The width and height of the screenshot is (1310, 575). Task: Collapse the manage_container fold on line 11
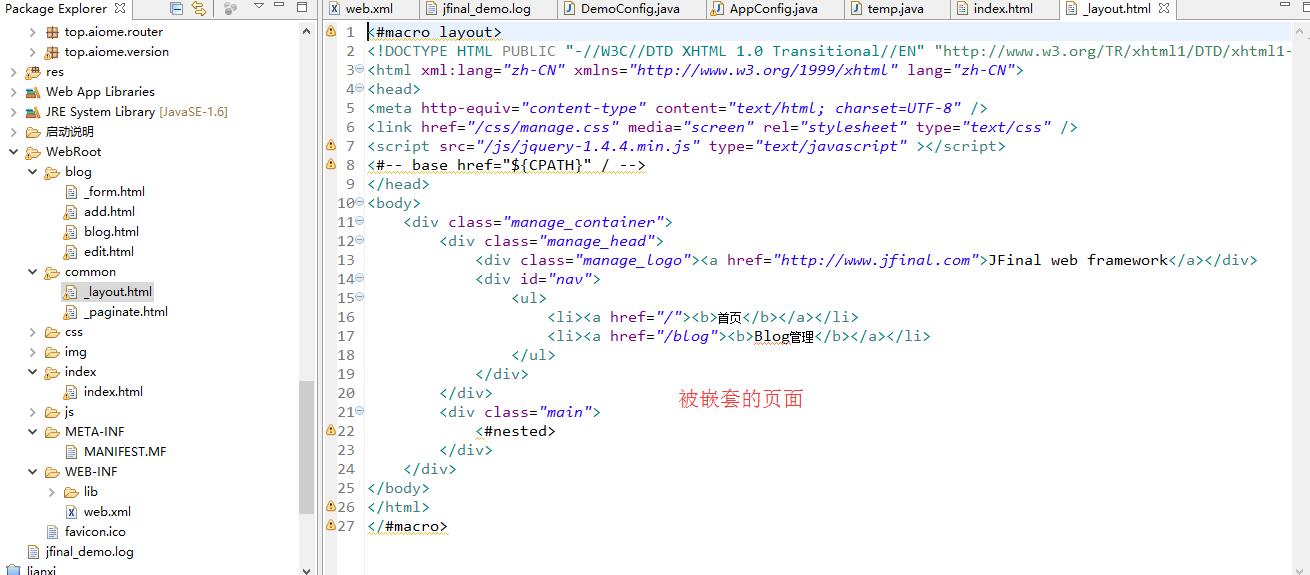(360, 222)
